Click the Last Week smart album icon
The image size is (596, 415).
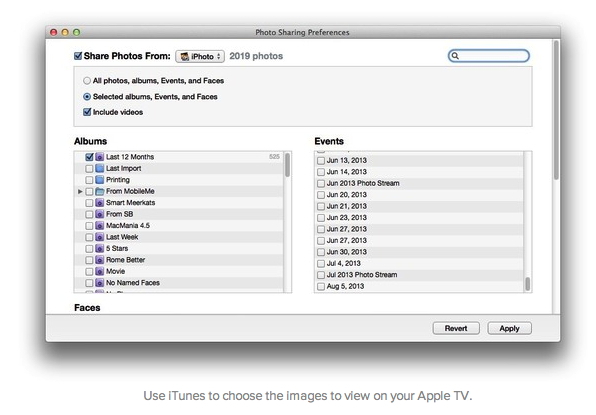coord(99,237)
